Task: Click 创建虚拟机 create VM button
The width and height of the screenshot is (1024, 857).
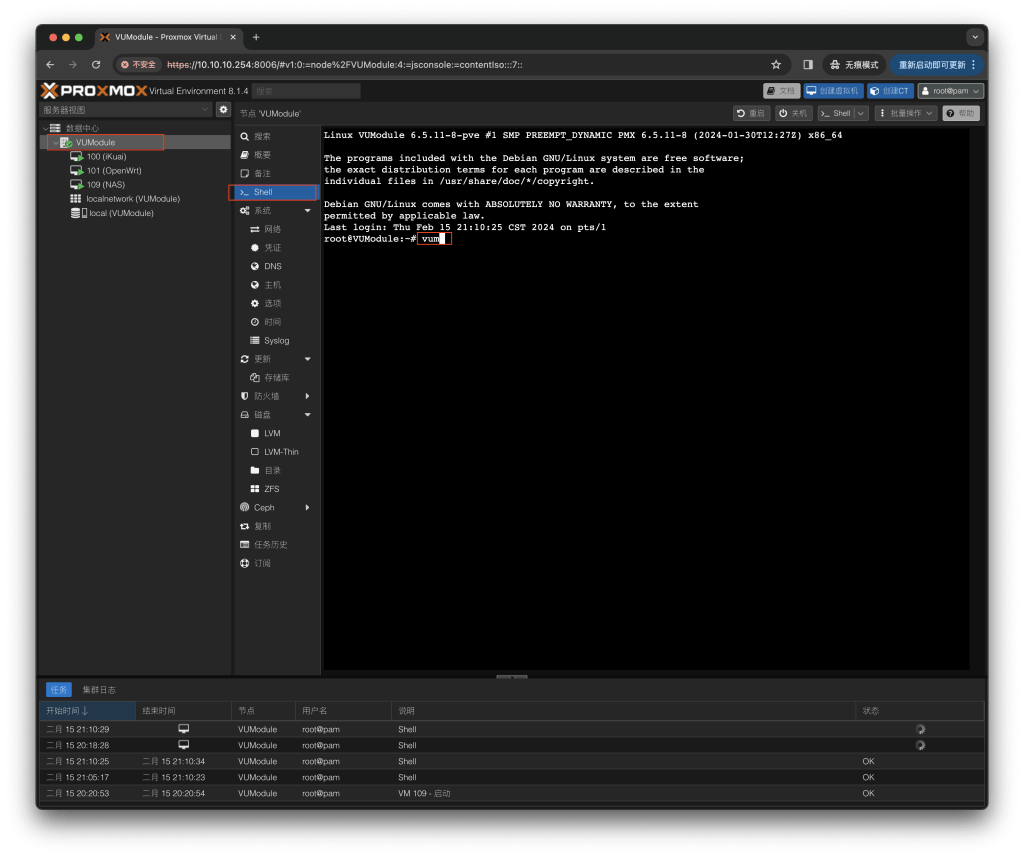Action: tap(833, 91)
